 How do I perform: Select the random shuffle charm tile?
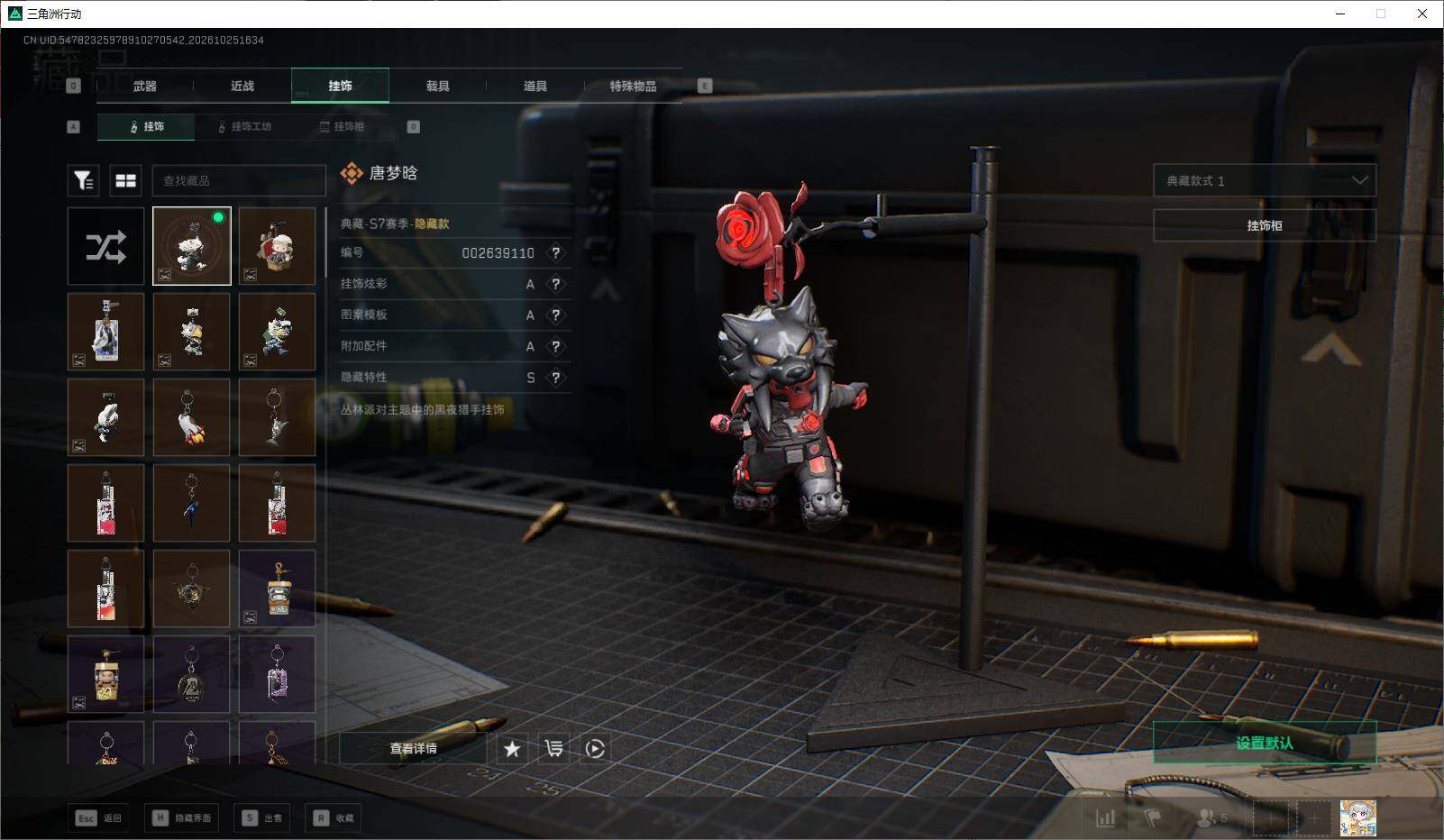click(105, 246)
